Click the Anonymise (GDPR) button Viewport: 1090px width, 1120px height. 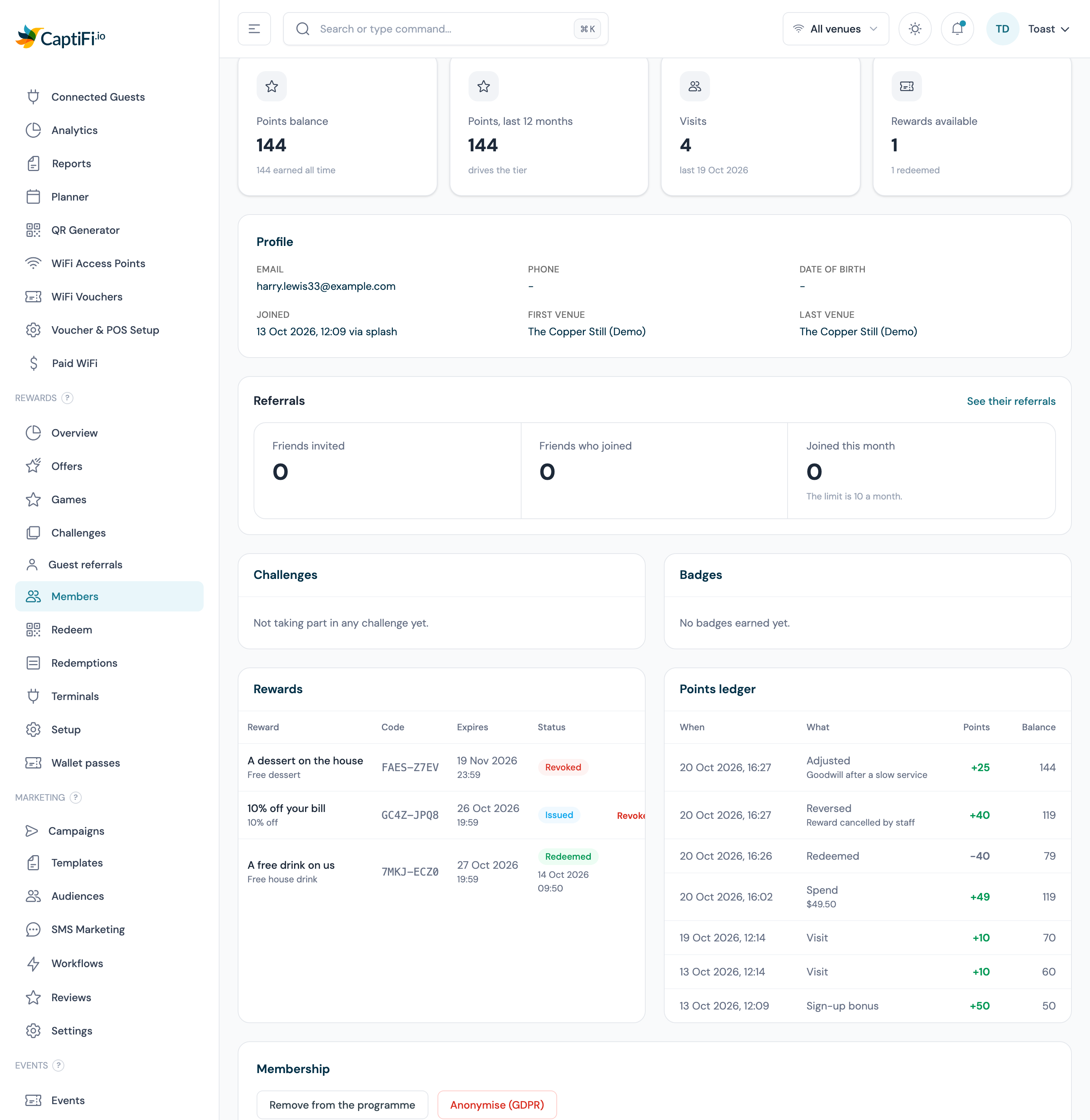[497, 1104]
